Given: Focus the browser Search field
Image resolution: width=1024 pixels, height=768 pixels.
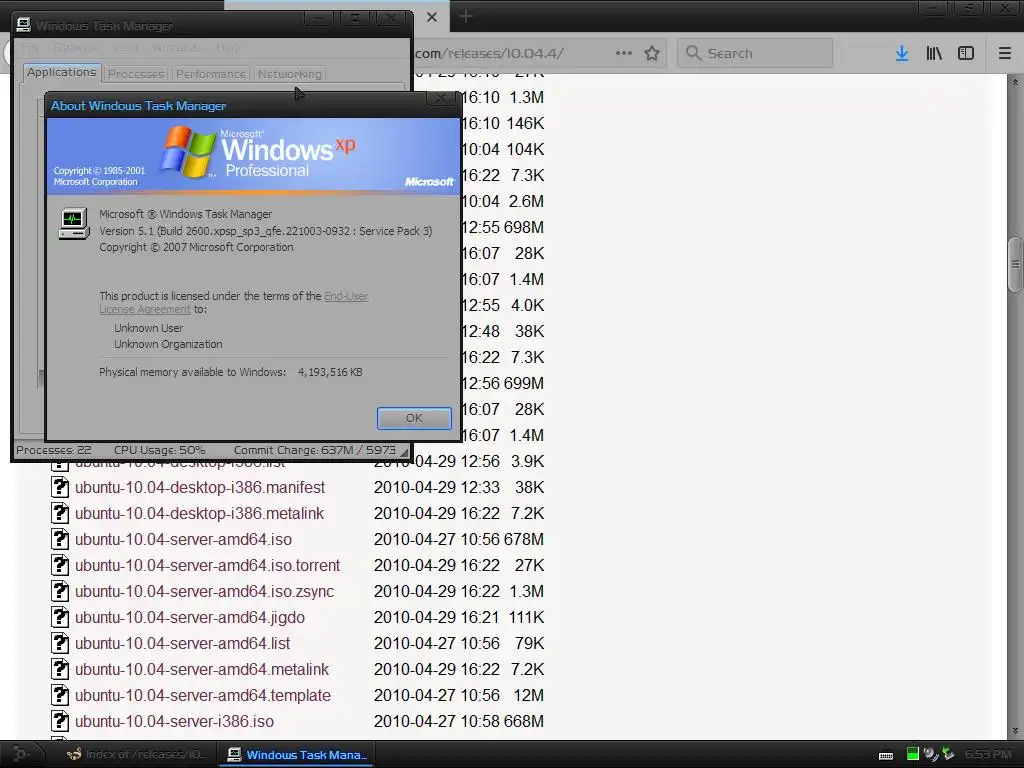Looking at the screenshot, I should click(x=755, y=53).
